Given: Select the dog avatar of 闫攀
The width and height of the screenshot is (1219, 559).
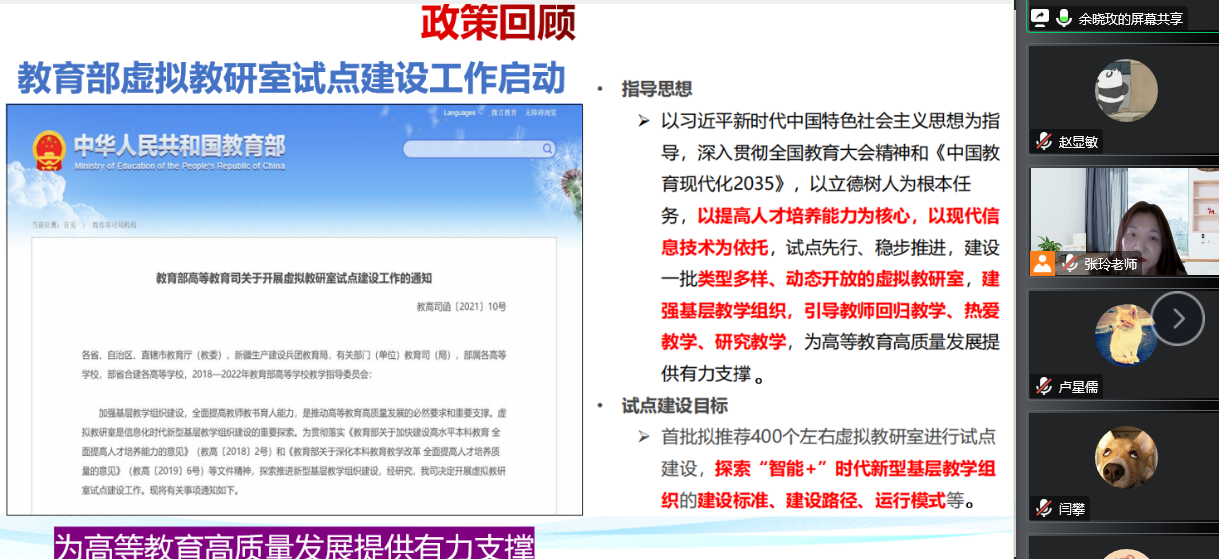Looking at the screenshot, I should click(x=1126, y=458).
